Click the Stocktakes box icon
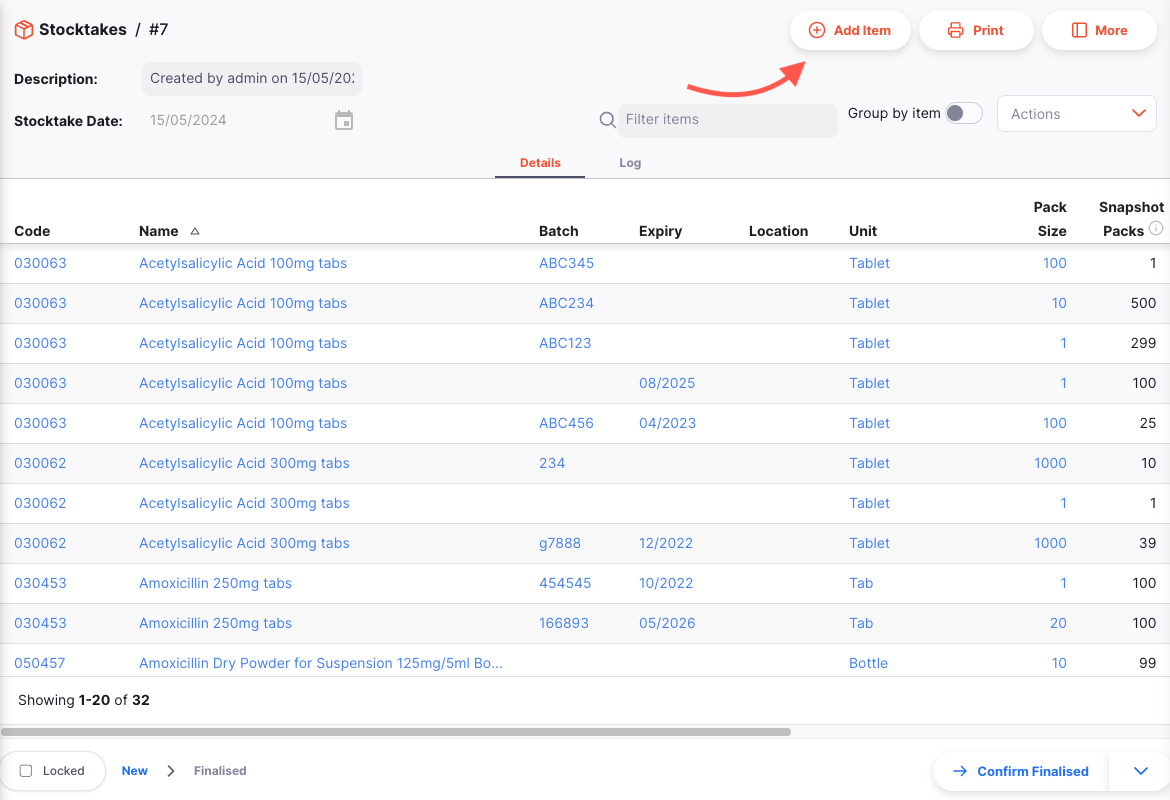Screen dimensions: 1170x800 coord(24,30)
